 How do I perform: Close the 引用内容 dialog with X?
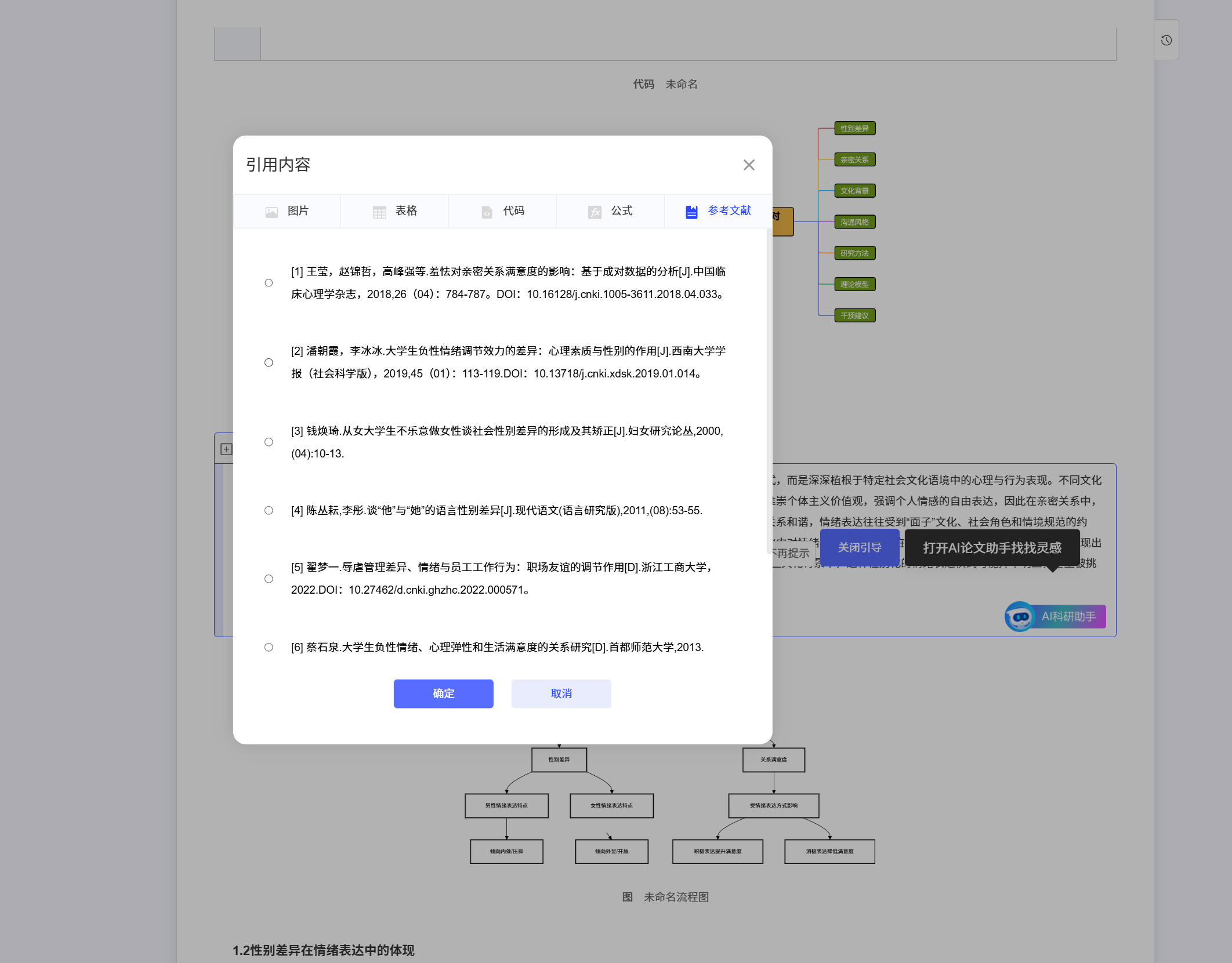(x=749, y=165)
